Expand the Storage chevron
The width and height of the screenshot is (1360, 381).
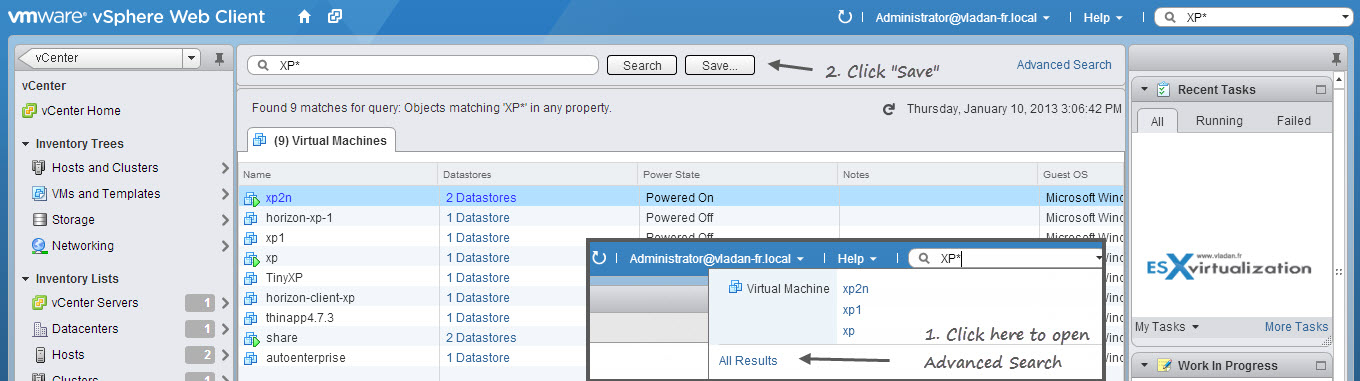click(x=225, y=220)
